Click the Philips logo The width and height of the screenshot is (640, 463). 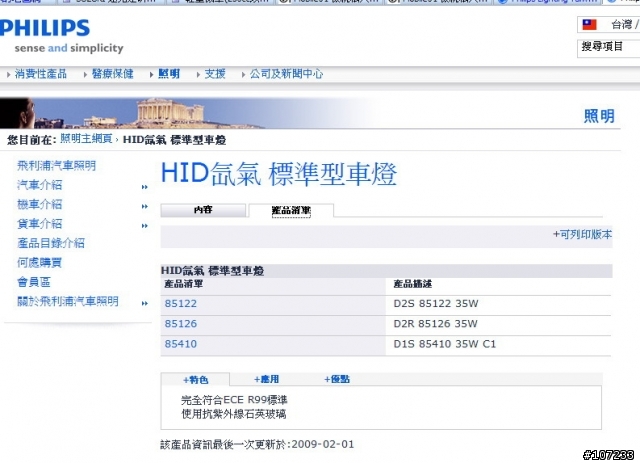click(x=44, y=28)
